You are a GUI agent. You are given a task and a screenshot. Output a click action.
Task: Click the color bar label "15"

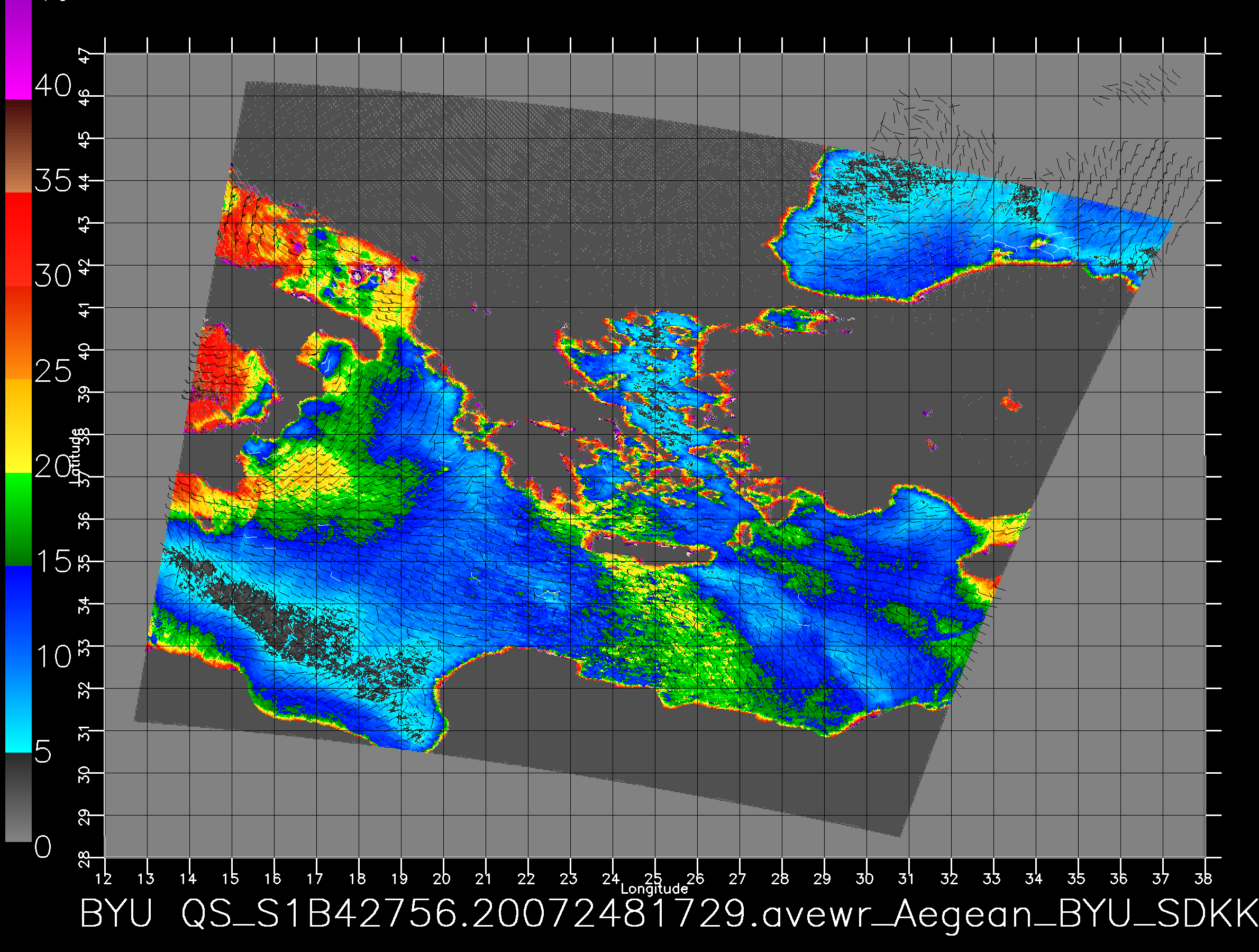tap(53, 562)
